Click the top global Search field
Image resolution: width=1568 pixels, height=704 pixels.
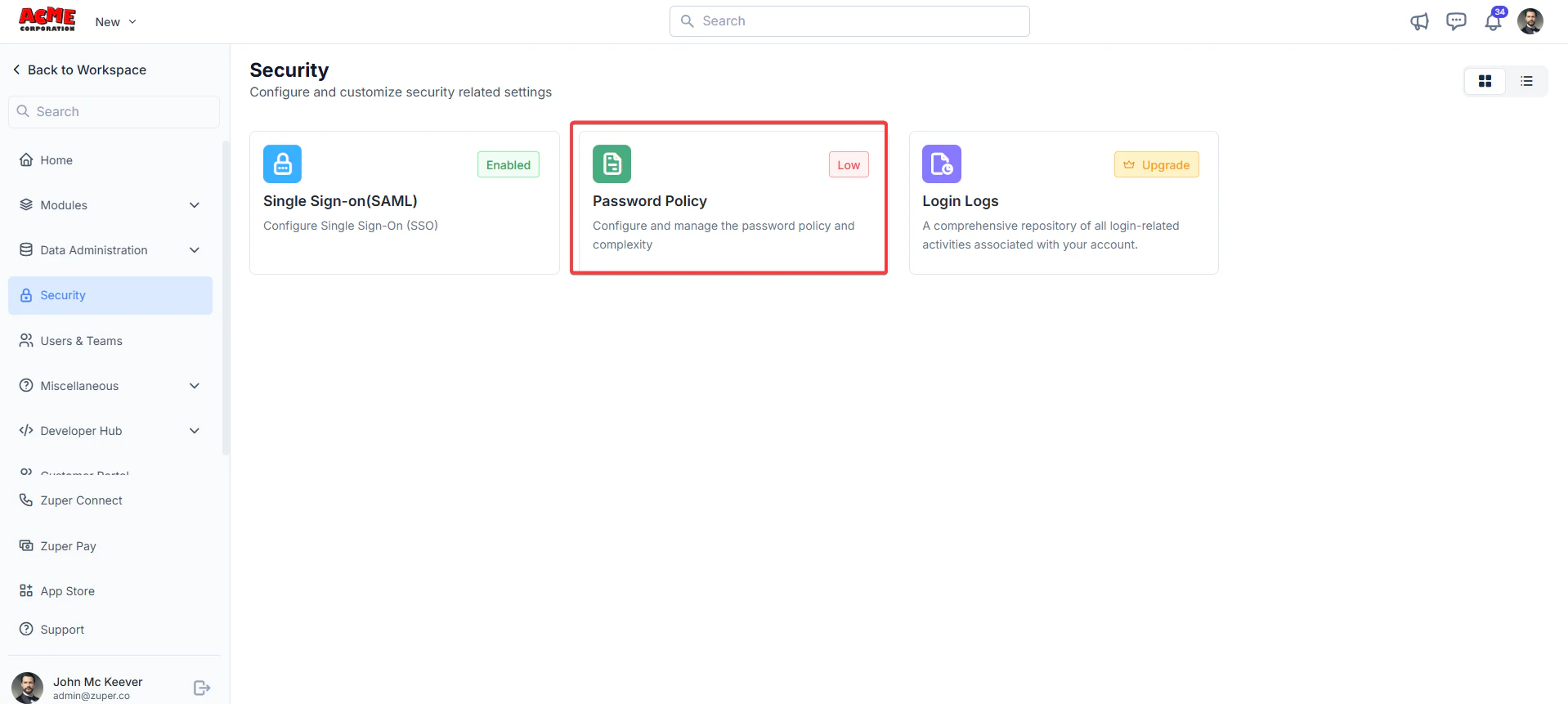pos(849,21)
